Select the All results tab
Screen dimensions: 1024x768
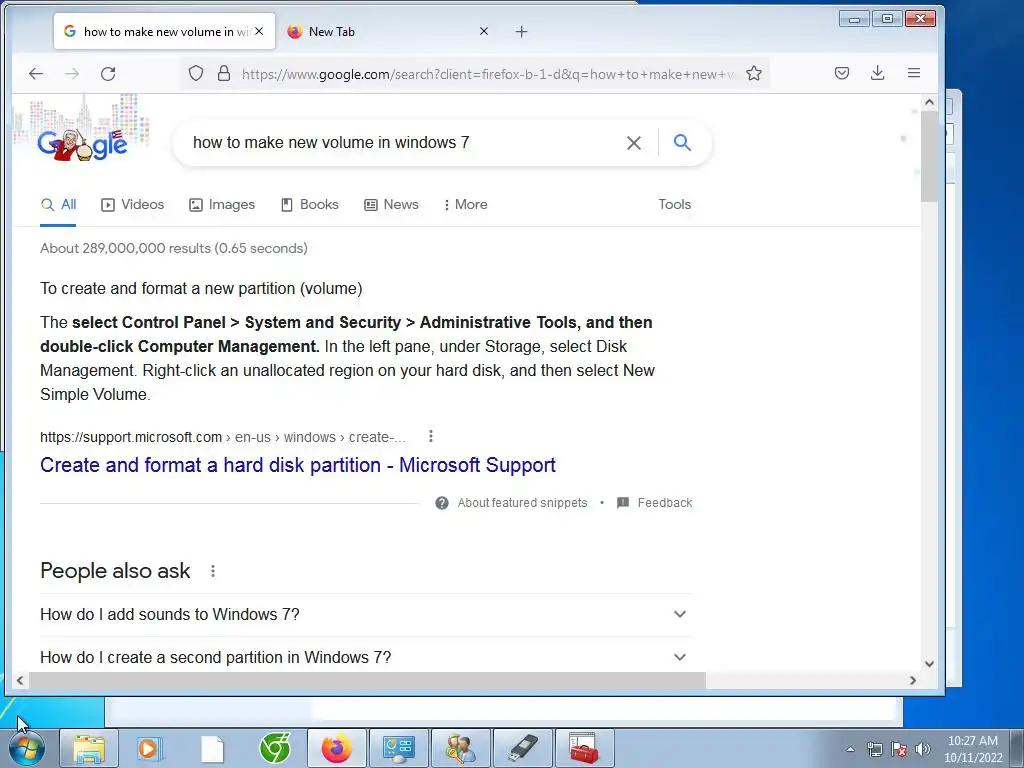58,204
